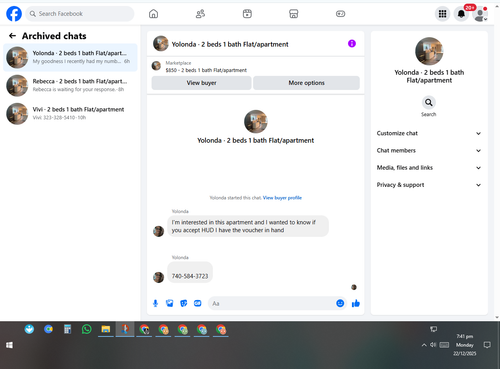Select the Rebecca archived chat

coord(70,85)
